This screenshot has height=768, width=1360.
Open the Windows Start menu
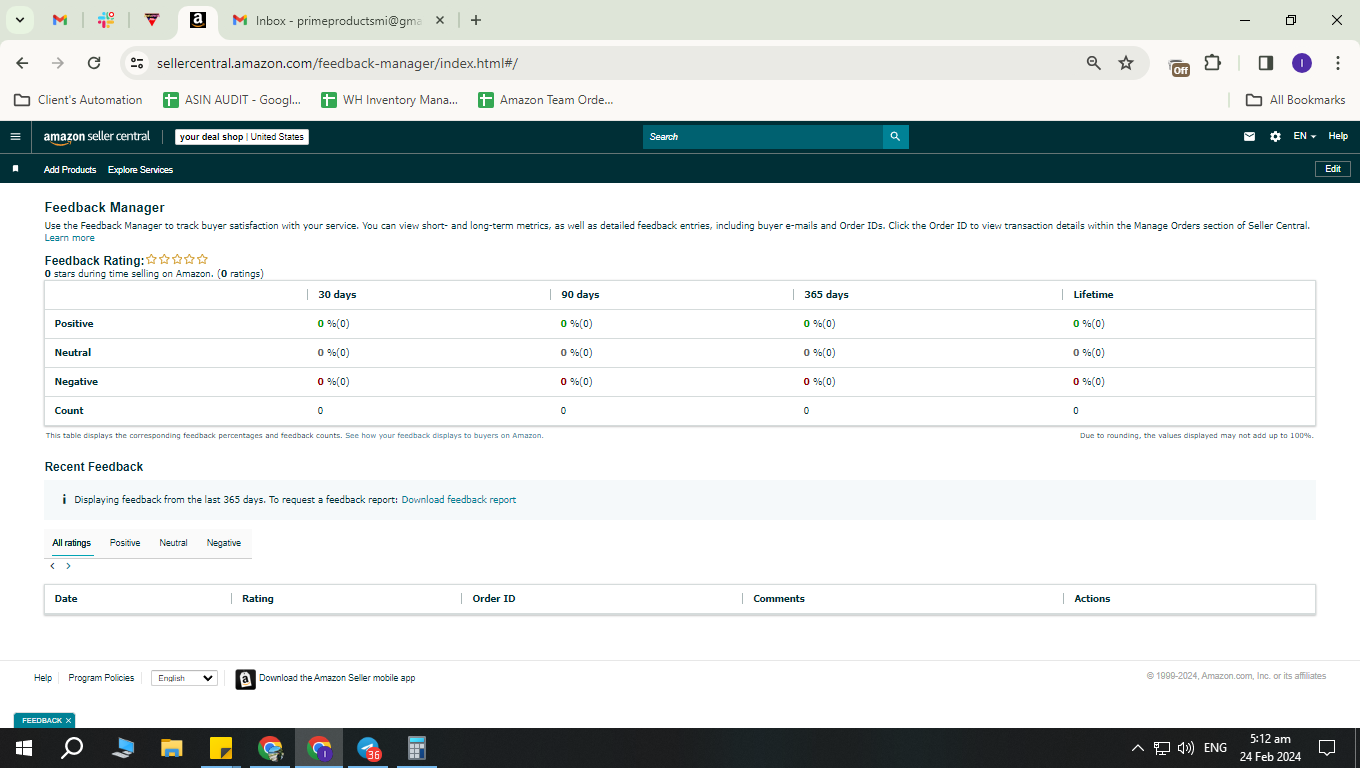point(23,747)
